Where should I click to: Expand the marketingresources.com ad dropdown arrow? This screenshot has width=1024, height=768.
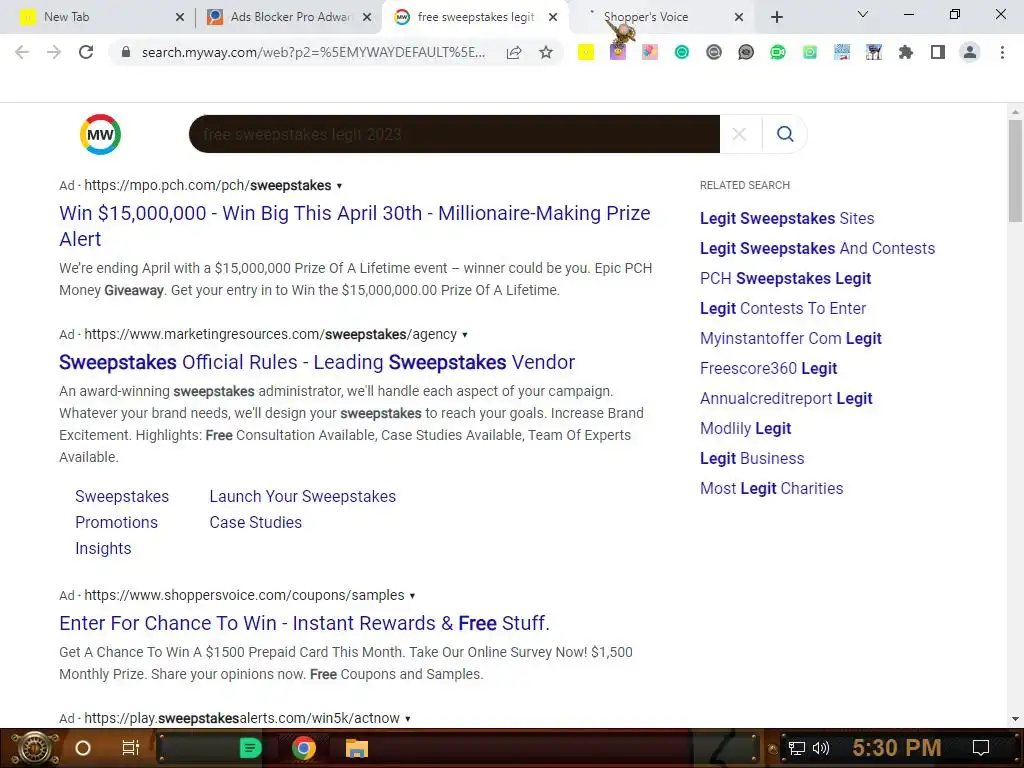point(464,335)
